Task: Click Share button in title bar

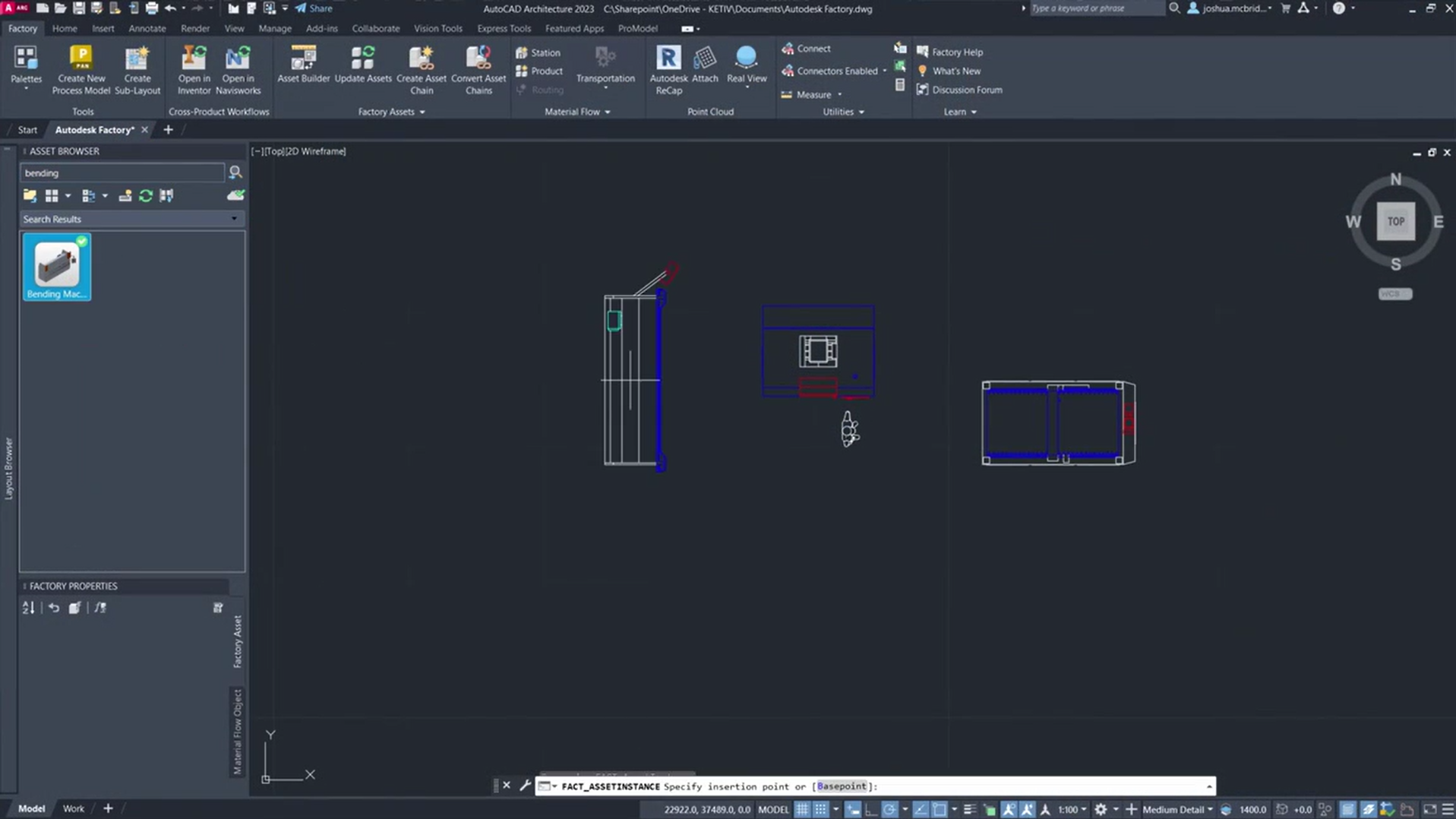Action: pyautogui.click(x=314, y=8)
